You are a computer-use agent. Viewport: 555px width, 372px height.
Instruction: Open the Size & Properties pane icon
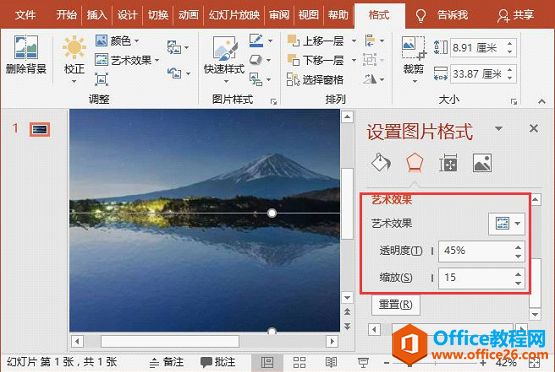448,163
